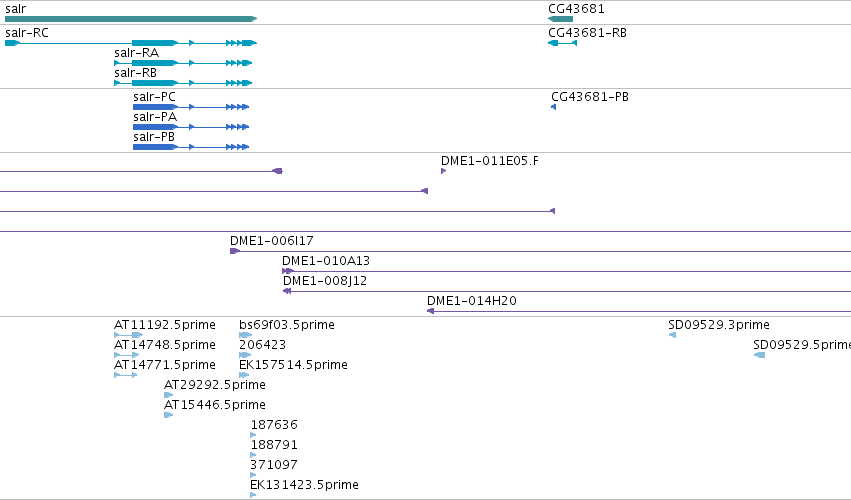Click the 188791 EST arrow
The height and width of the screenshot is (500, 851).
click(253, 455)
